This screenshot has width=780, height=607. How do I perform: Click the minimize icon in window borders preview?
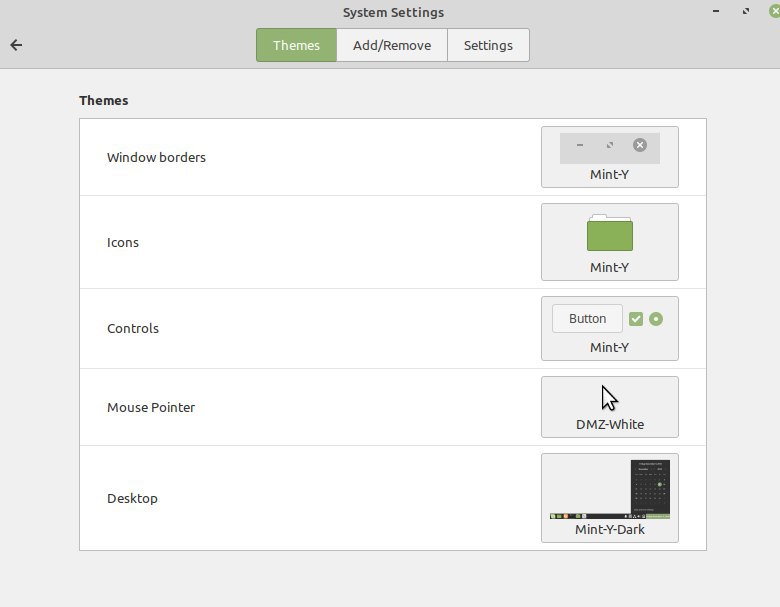tap(580, 145)
